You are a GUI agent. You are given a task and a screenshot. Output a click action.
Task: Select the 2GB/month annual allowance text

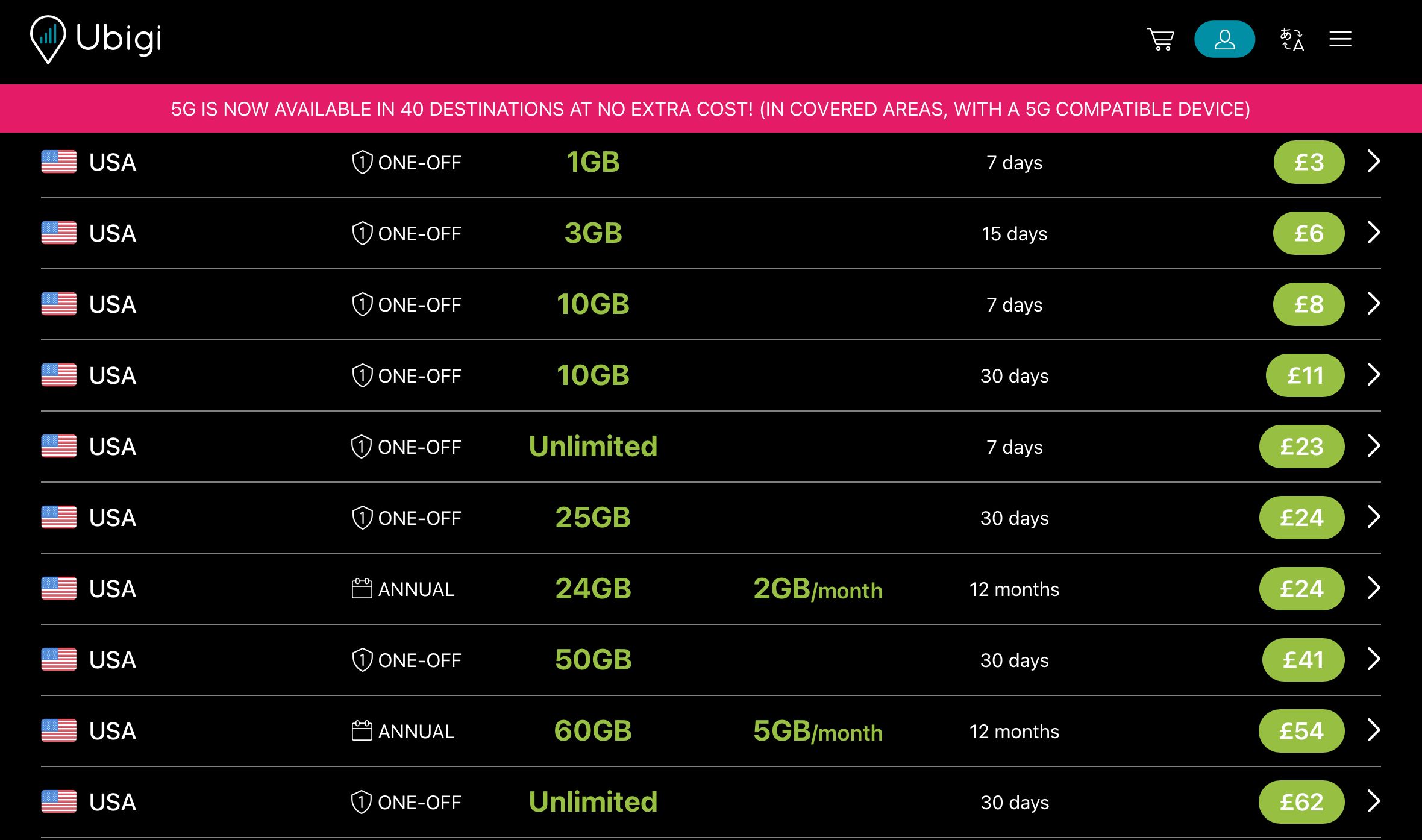click(818, 589)
